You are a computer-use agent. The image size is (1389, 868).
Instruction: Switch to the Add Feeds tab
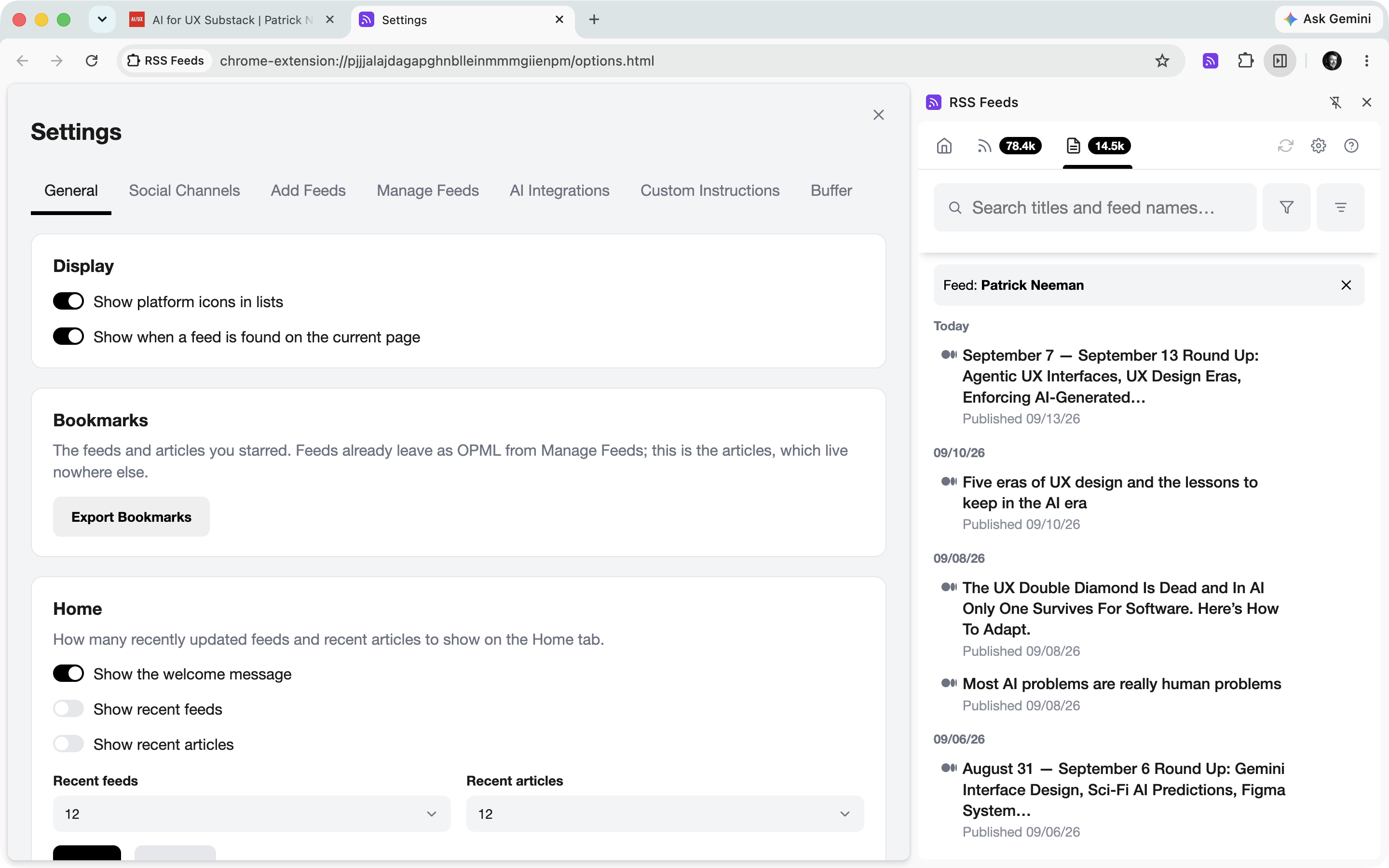click(x=308, y=190)
